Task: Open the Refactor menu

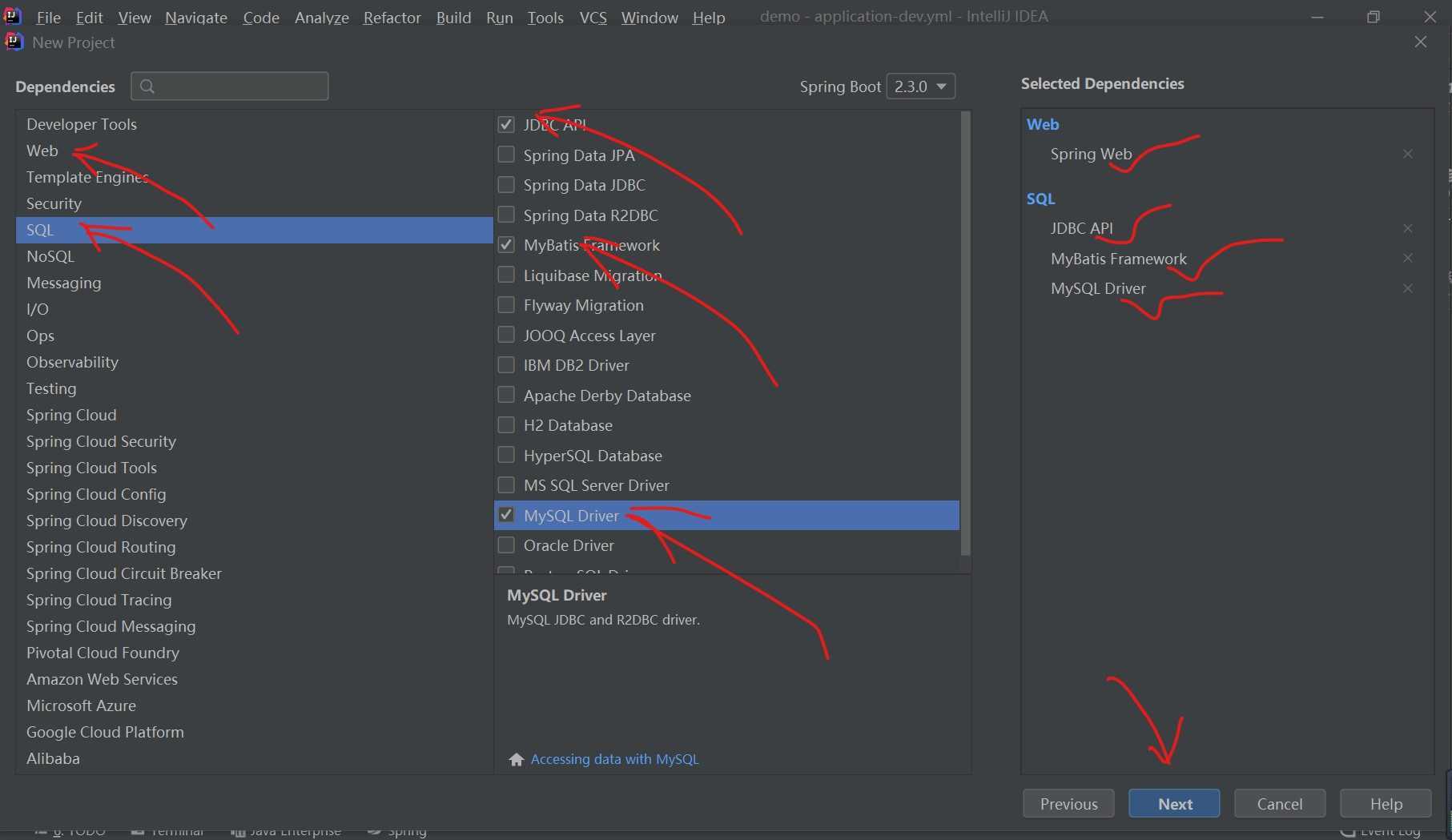Action: coord(392,18)
